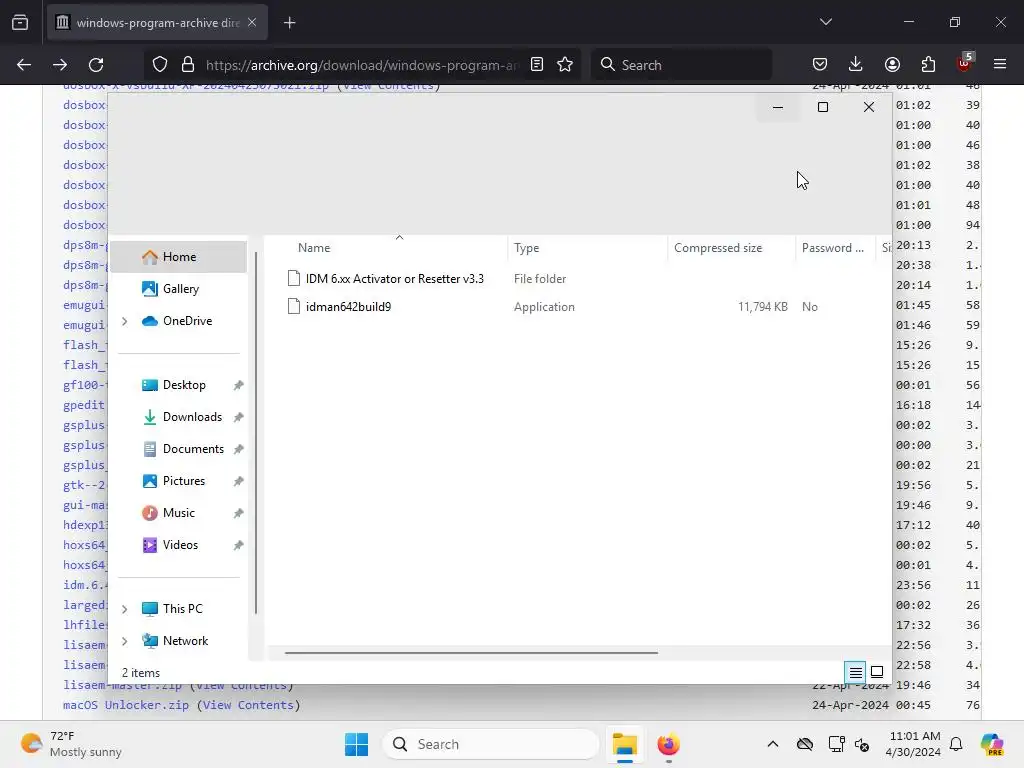Switch to details view layout

coord(856,672)
